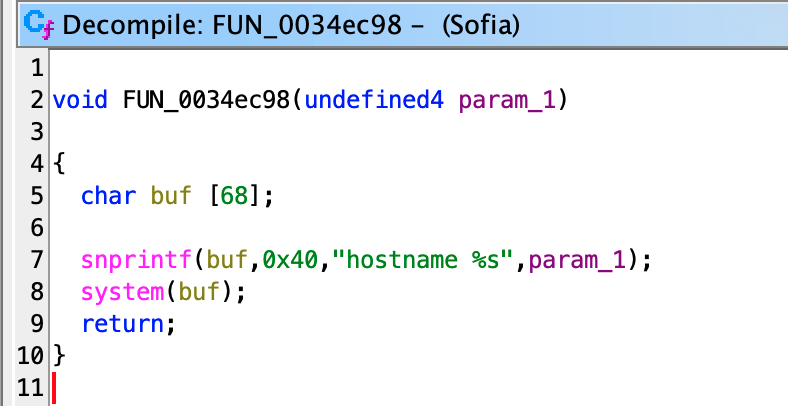Click the snprintf function call

(x=139, y=260)
